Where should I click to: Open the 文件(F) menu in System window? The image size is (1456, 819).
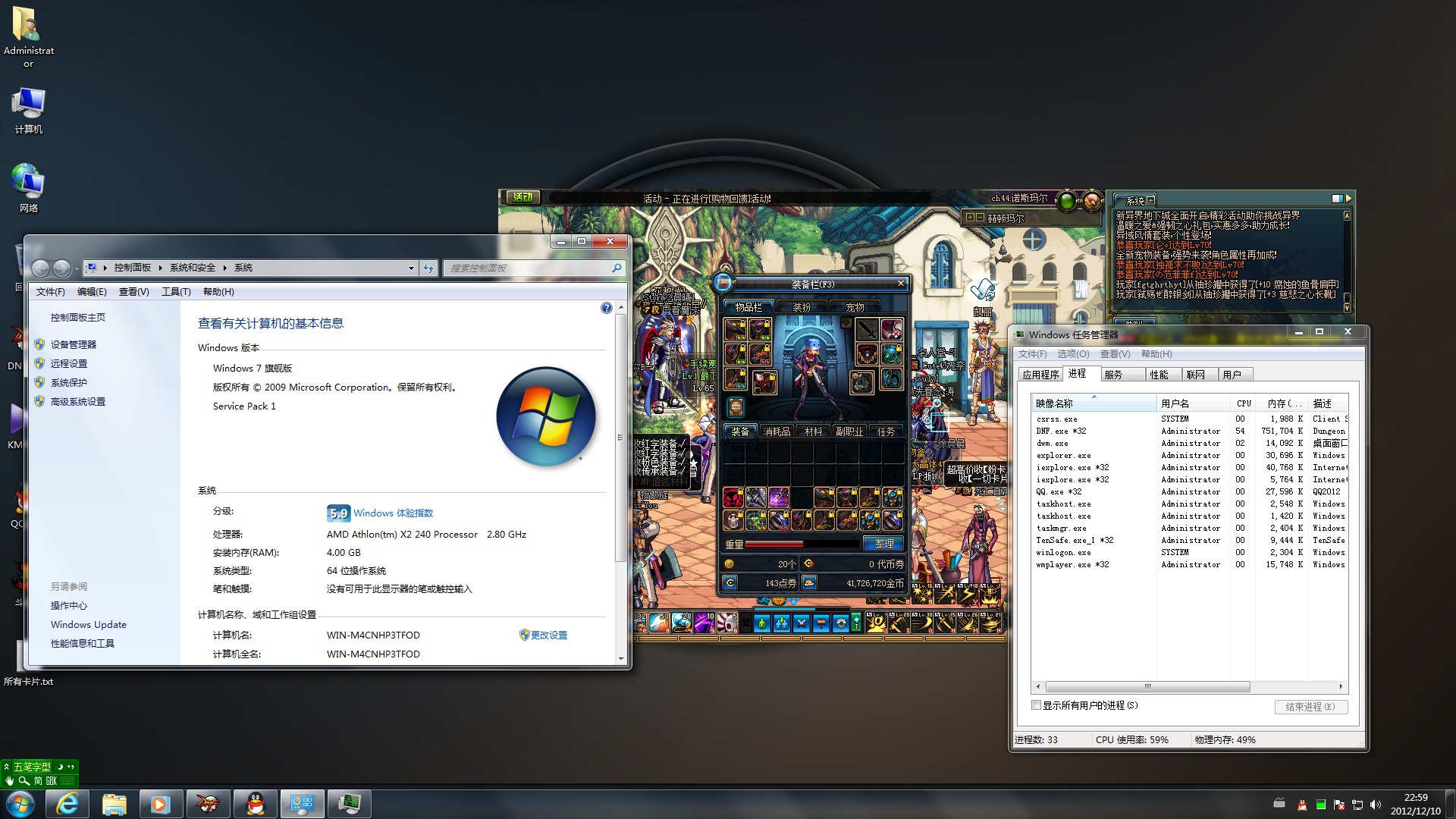50,292
